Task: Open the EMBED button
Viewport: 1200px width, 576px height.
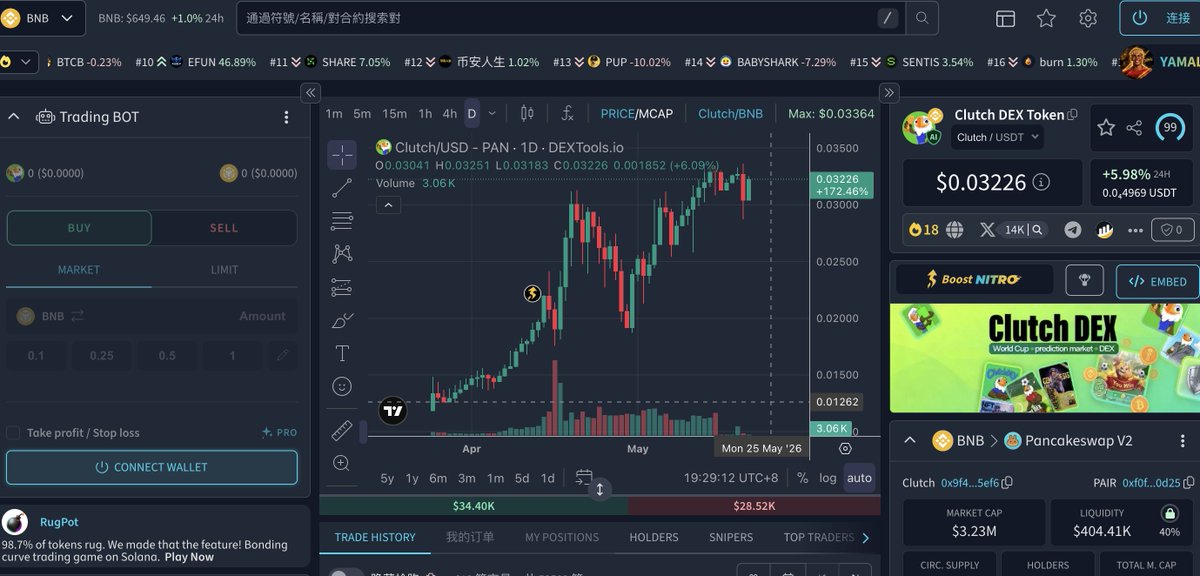Action: click(x=1157, y=281)
